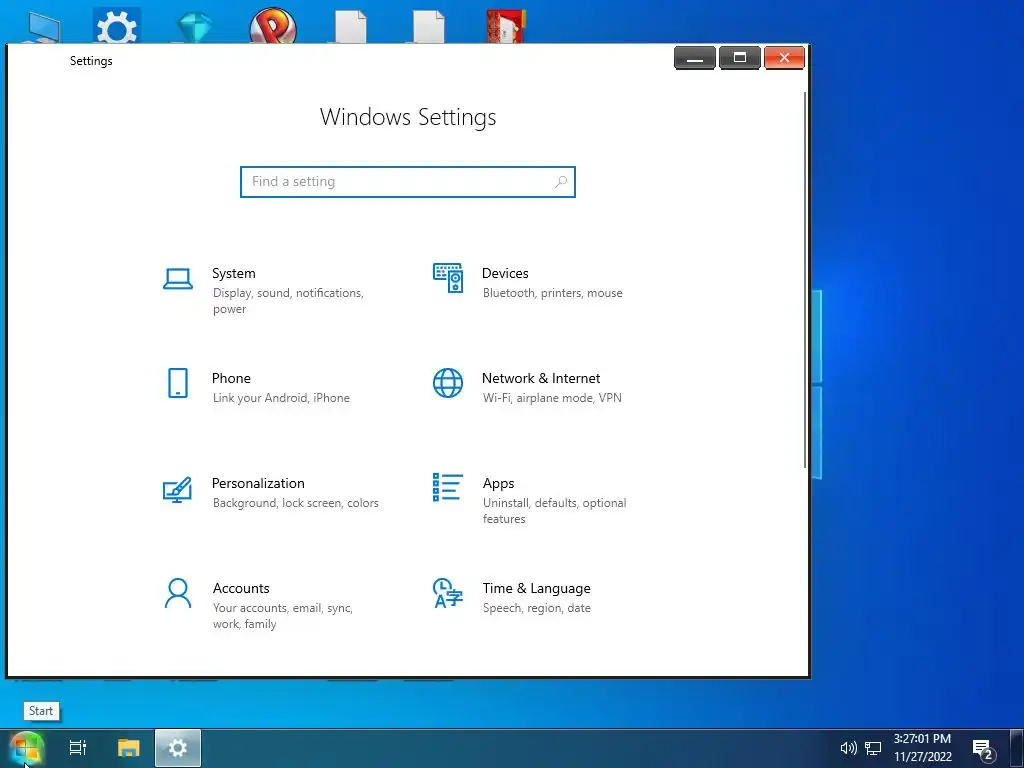Select the Apps list icon

(x=448, y=487)
